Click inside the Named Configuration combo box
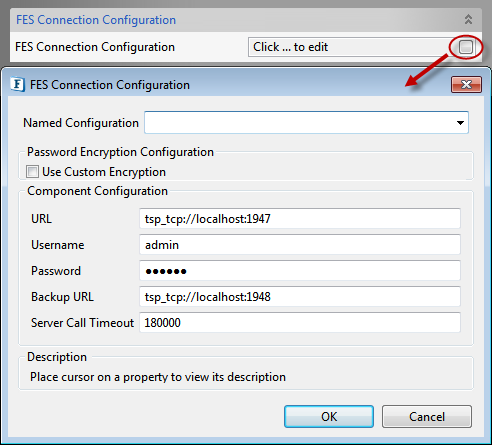Screen dimensions: 492x445 click(x=306, y=123)
